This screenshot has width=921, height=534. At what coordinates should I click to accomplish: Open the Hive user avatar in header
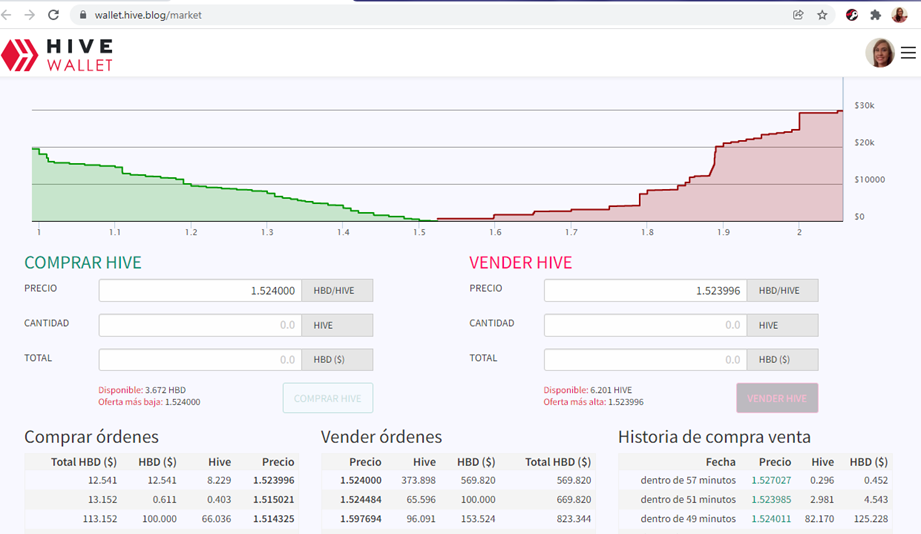pyautogui.click(x=880, y=53)
